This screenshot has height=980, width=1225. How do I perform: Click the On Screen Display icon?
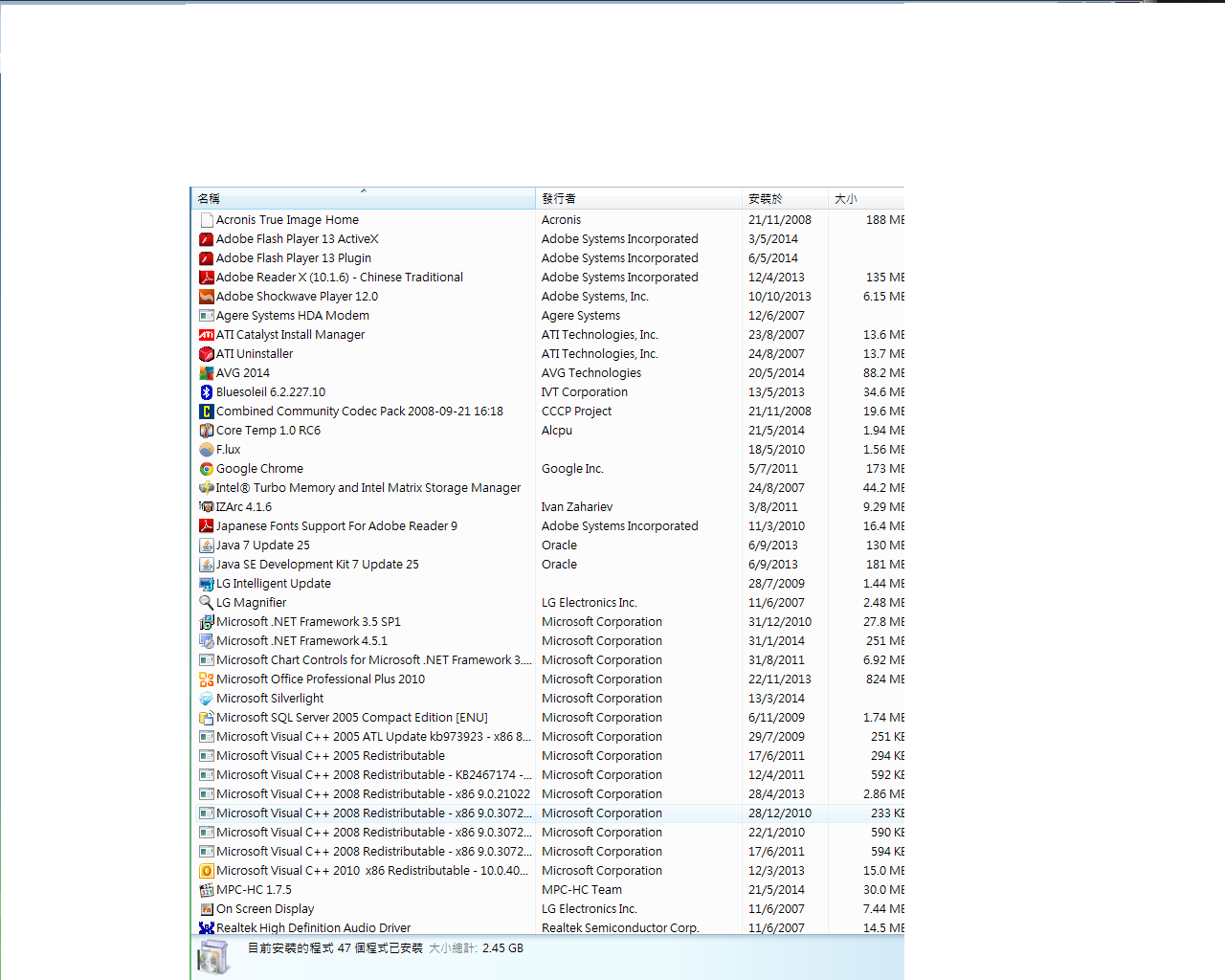206,909
